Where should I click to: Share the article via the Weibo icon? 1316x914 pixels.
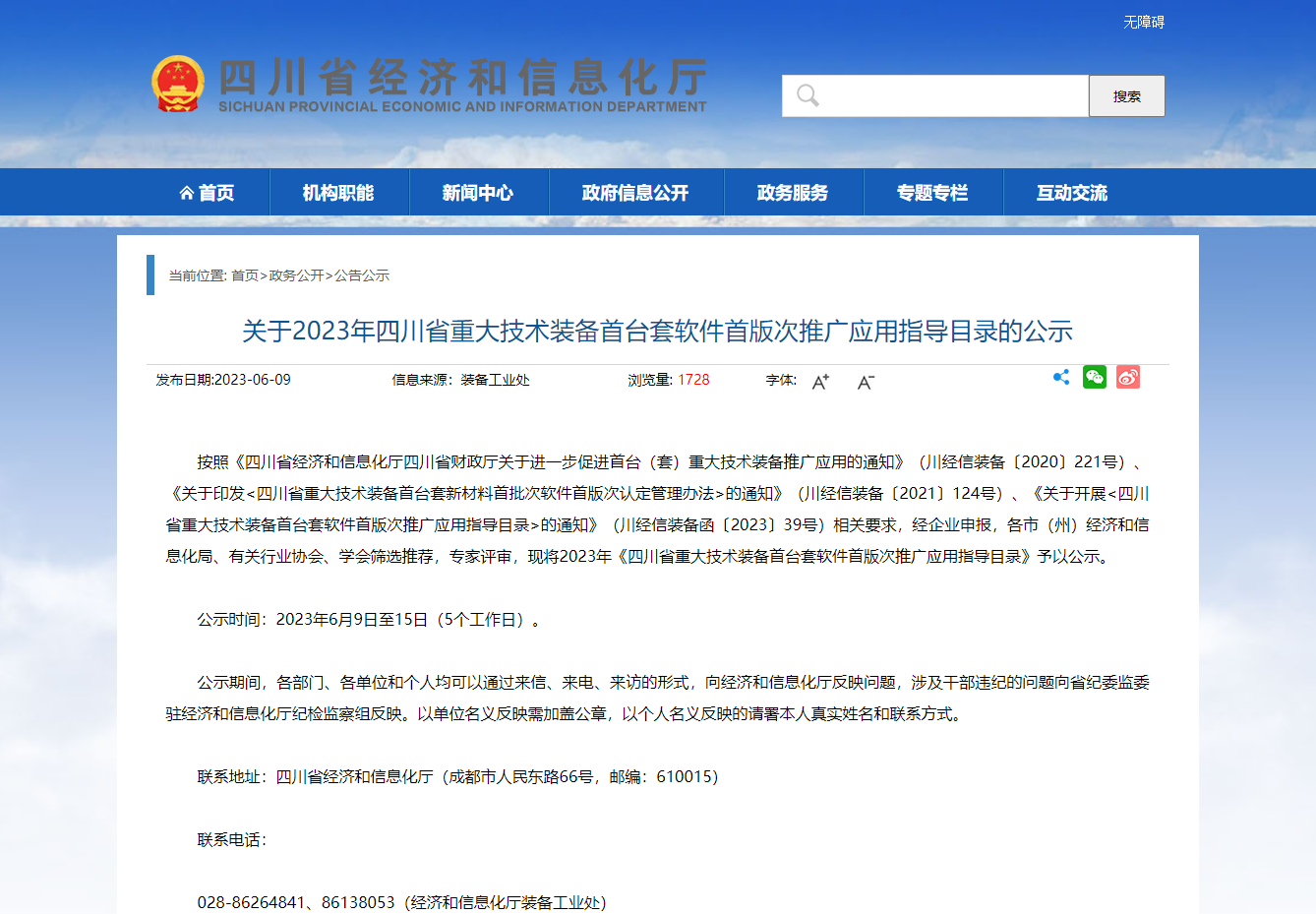[x=1127, y=377]
